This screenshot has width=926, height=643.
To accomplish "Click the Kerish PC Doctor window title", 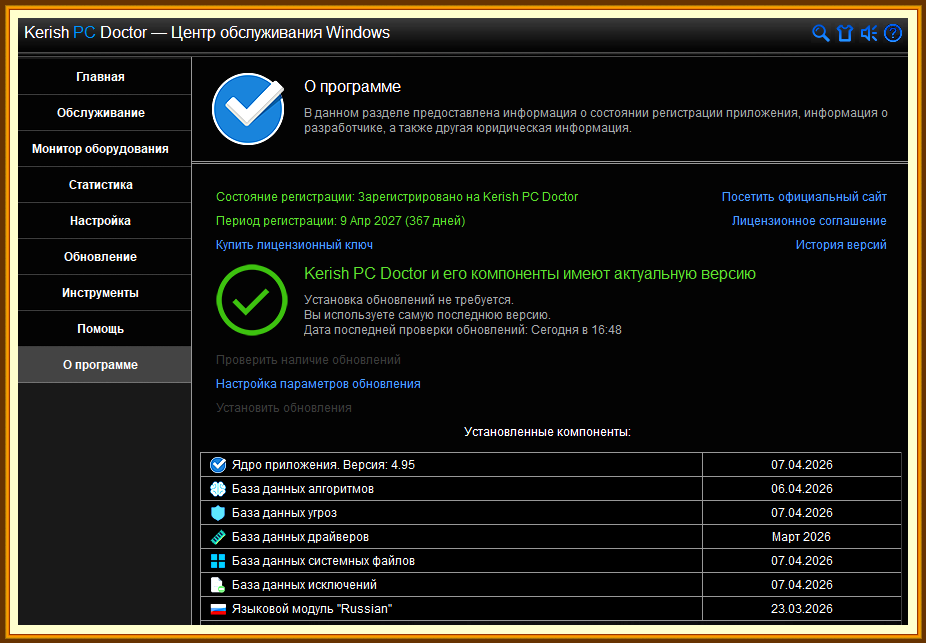I will pyautogui.click(x=207, y=32).
